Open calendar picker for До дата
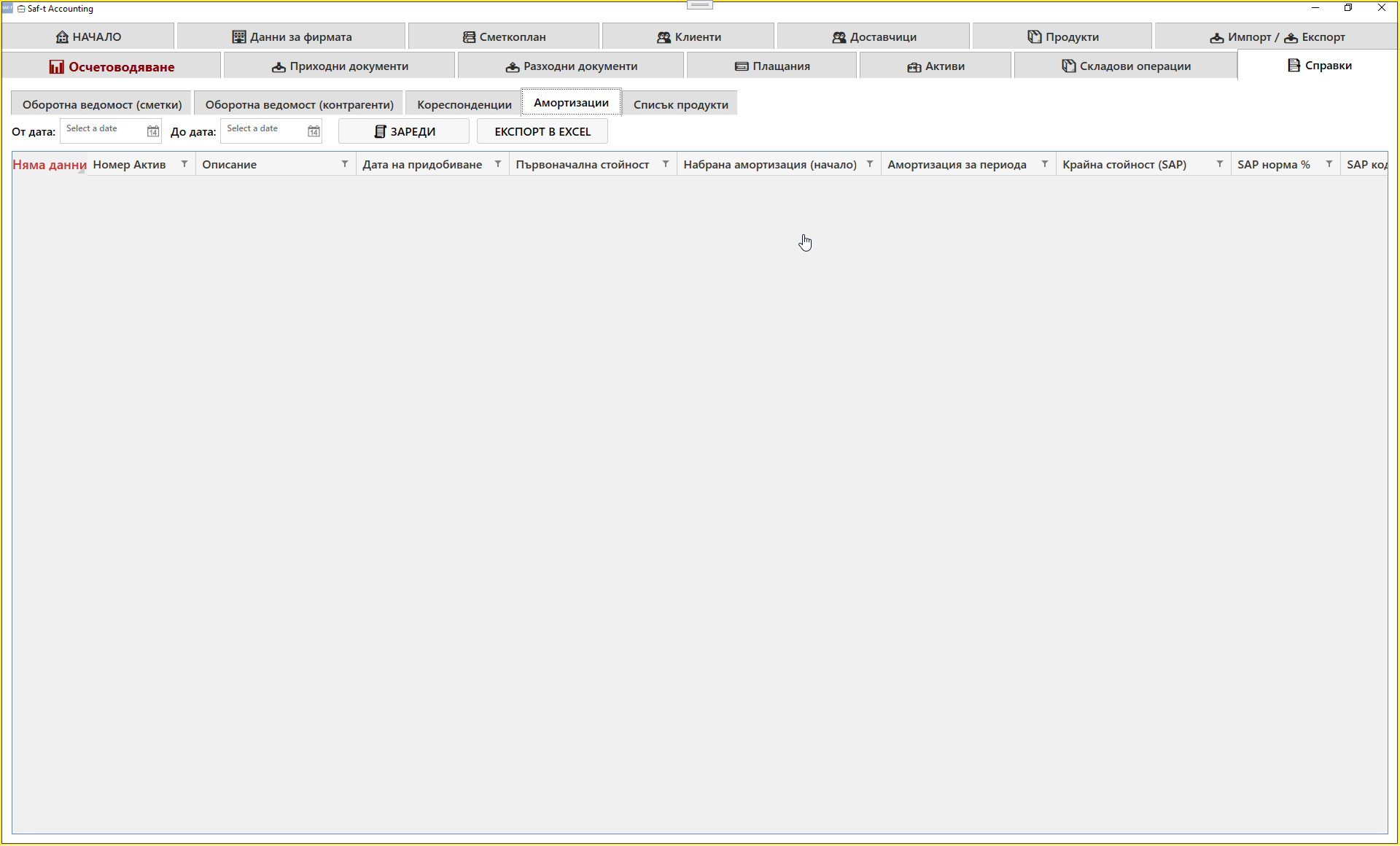 [x=314, y=131]
